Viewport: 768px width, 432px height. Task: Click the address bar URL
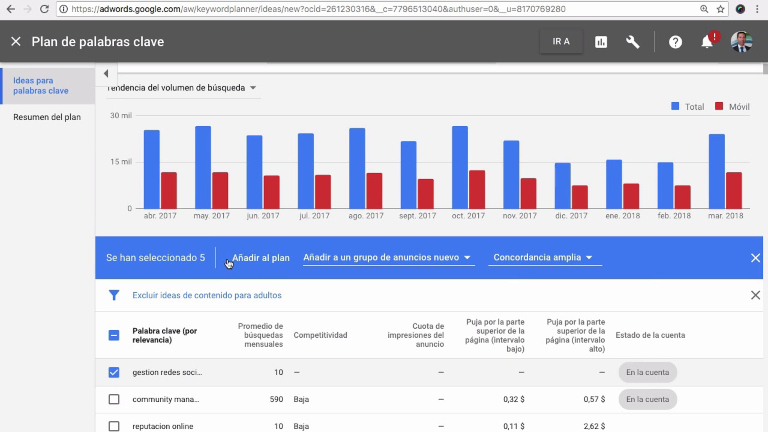[x=318, y=9]
